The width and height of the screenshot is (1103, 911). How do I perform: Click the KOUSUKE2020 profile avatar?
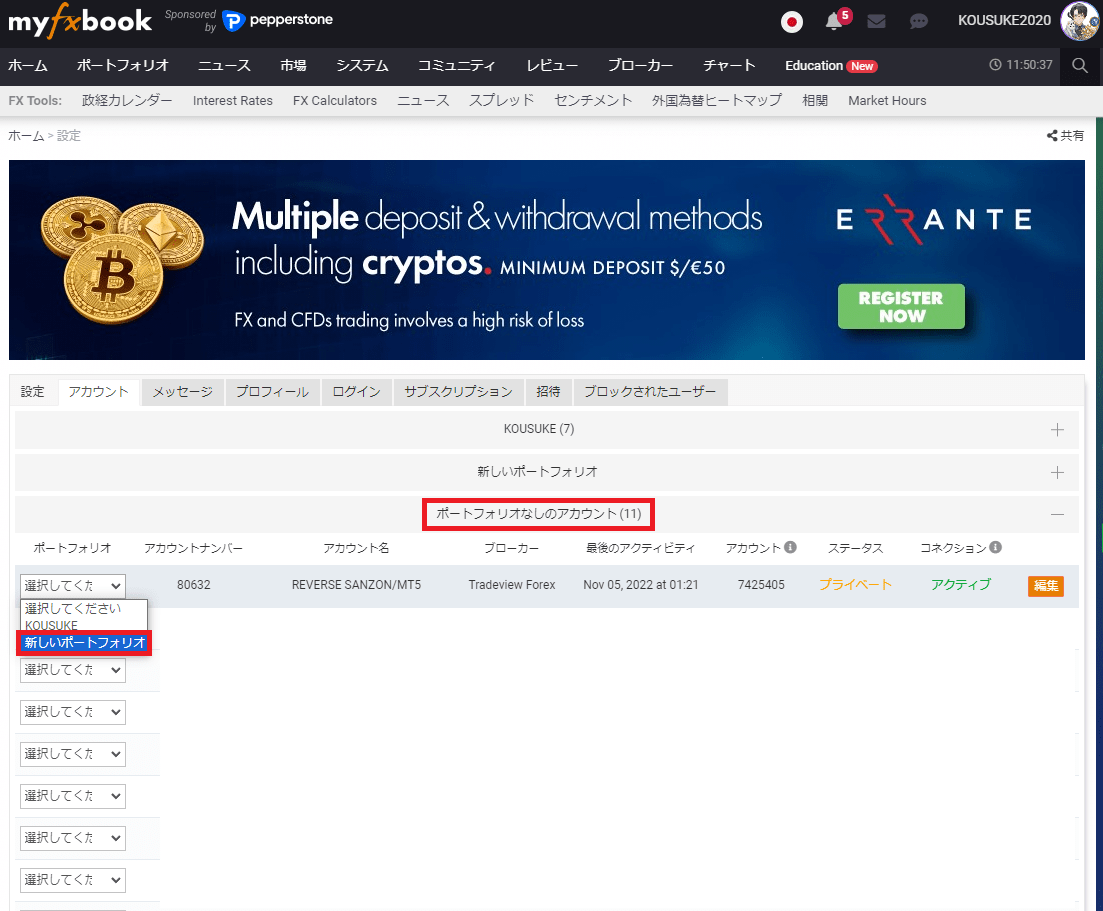point(1079,20)
